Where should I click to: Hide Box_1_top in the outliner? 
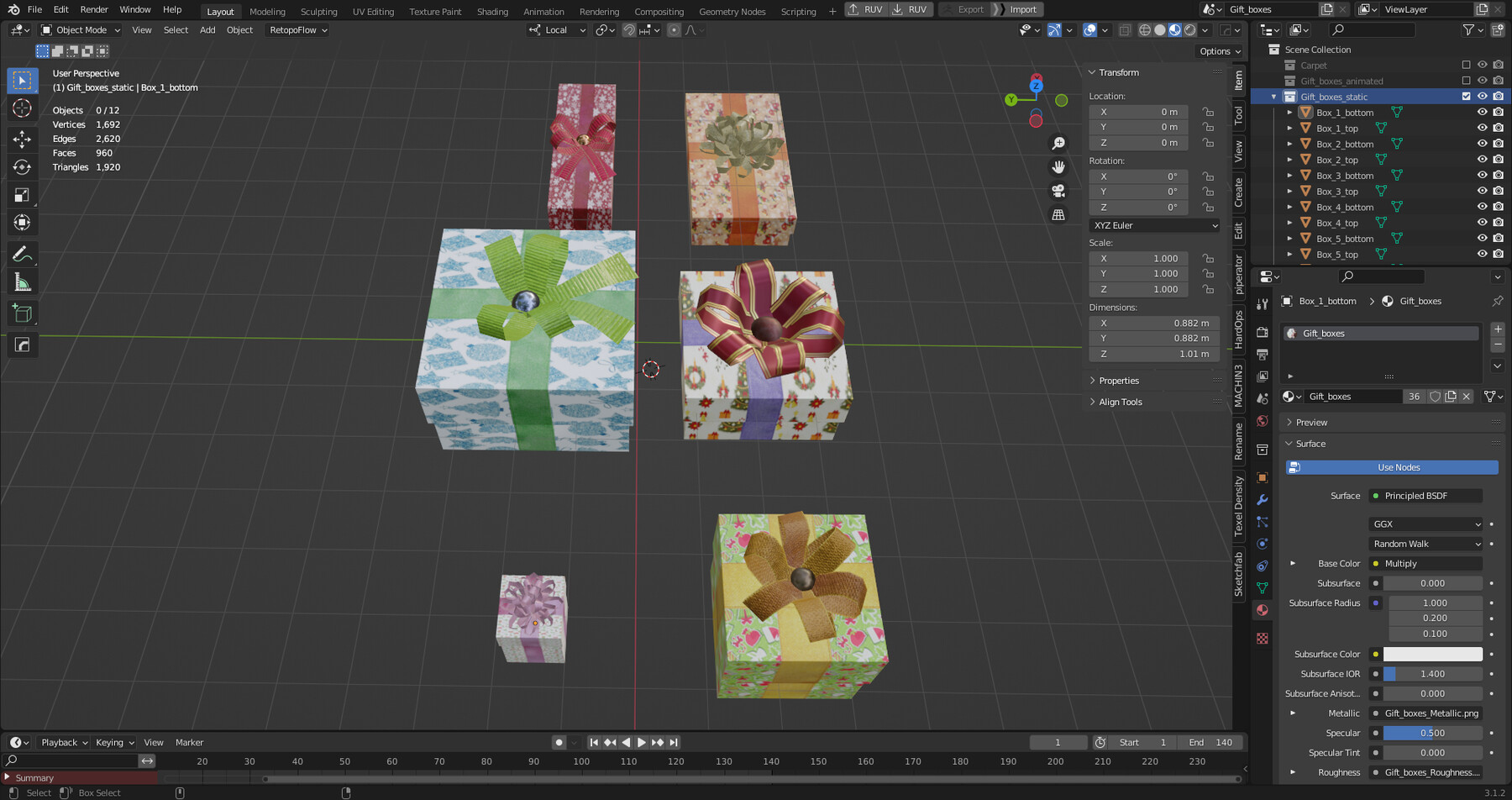(1482, 128)
